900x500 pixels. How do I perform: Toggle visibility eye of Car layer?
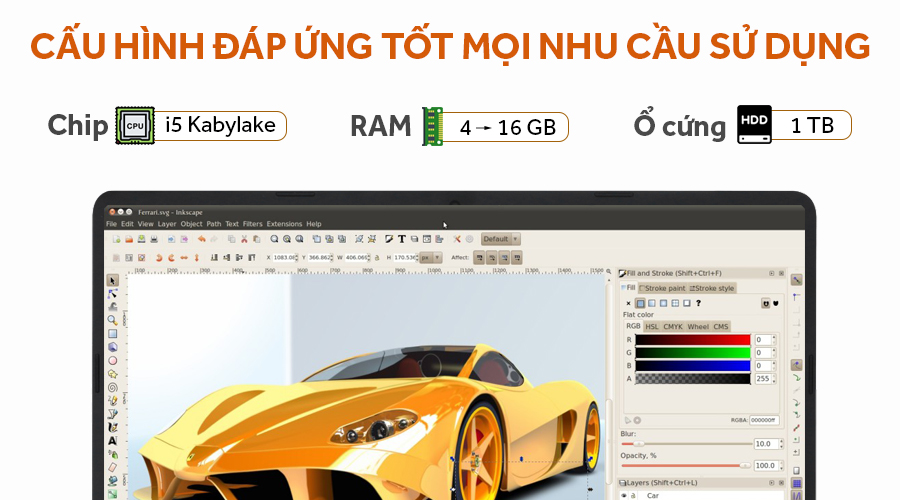click(x=624, y=495)
